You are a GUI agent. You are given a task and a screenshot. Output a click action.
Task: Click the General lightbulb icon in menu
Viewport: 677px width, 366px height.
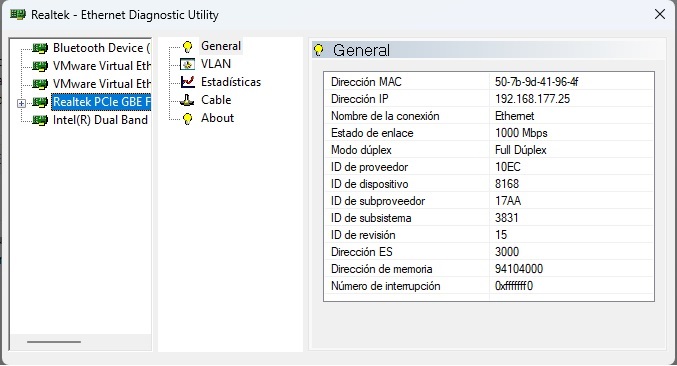click(187, 47)
